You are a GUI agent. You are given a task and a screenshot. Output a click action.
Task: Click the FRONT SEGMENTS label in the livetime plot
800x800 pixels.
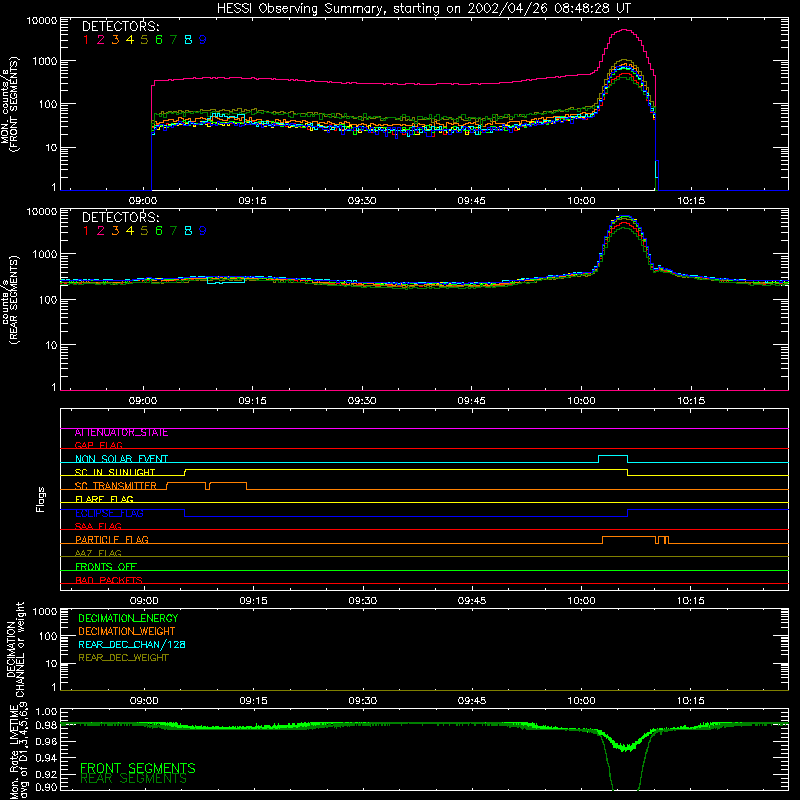point(138,768)
